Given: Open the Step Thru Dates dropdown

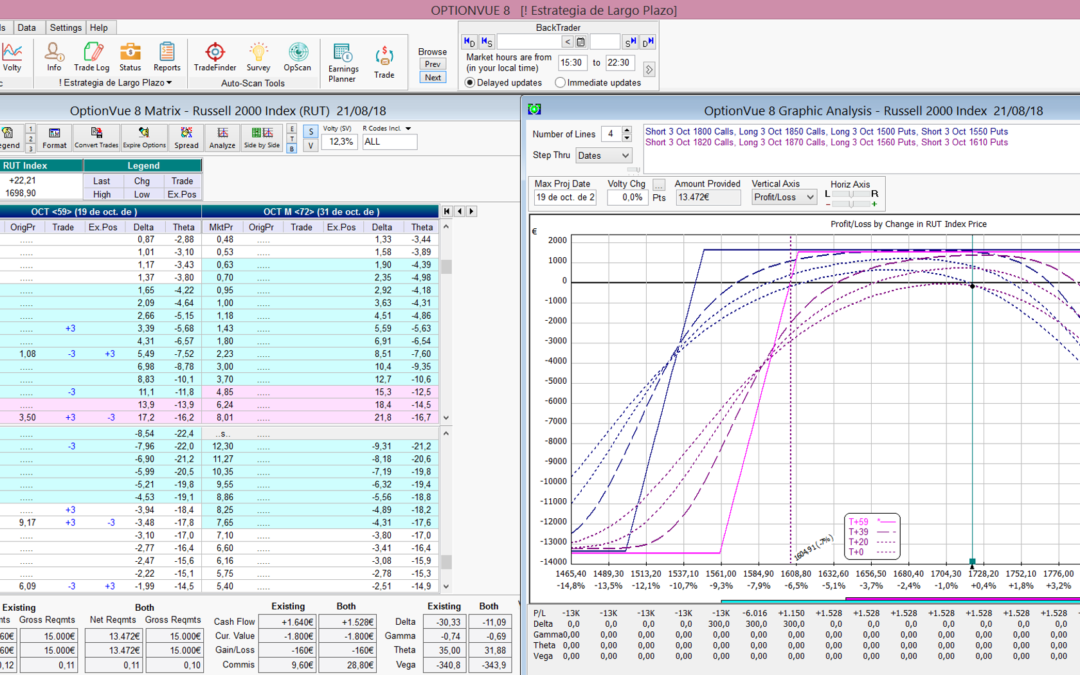Looking at the screenshot, I should [603, 156].
